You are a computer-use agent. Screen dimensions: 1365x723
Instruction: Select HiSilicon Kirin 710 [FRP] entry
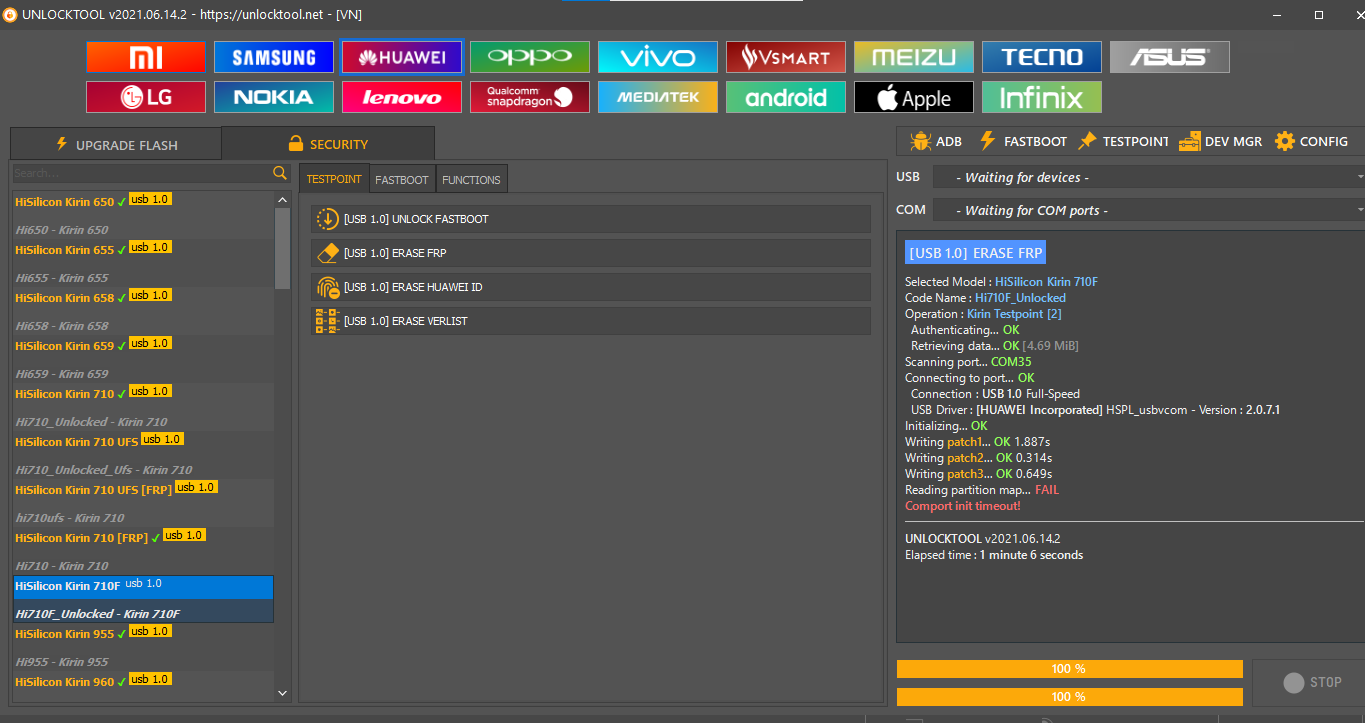click(143, 538)
